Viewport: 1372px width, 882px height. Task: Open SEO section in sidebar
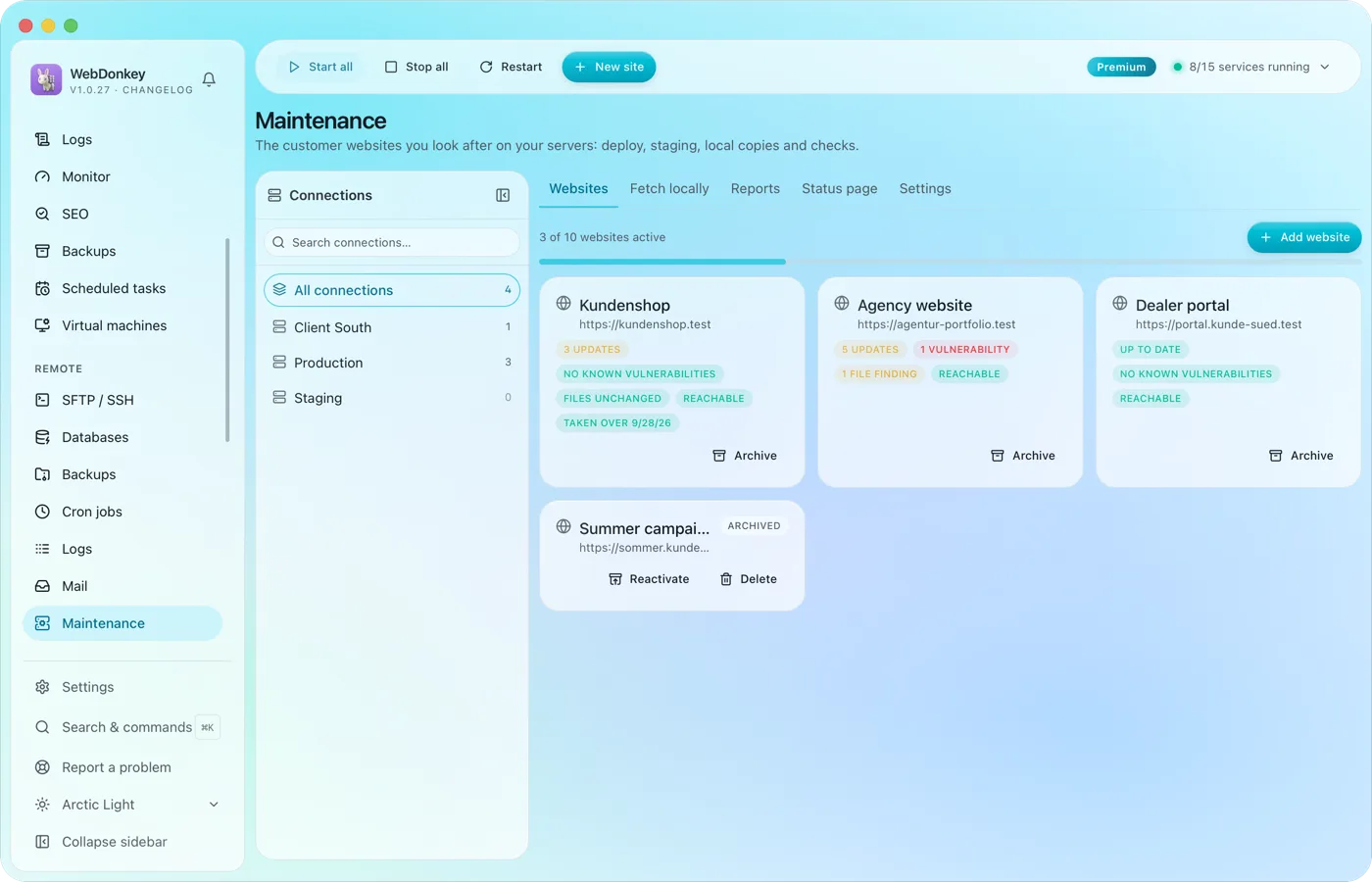[x=122, y=214]
